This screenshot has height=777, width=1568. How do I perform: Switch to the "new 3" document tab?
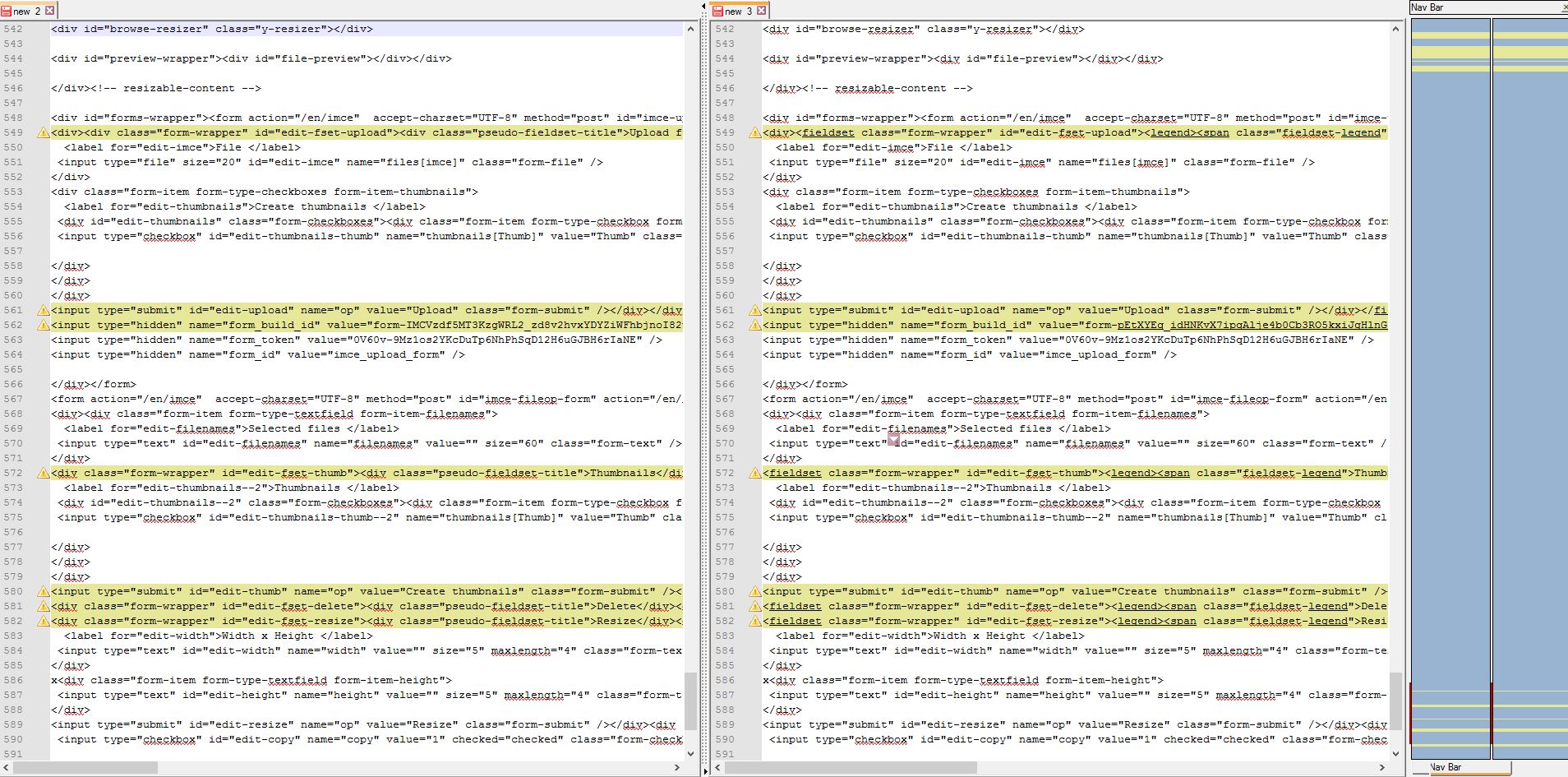740,11
